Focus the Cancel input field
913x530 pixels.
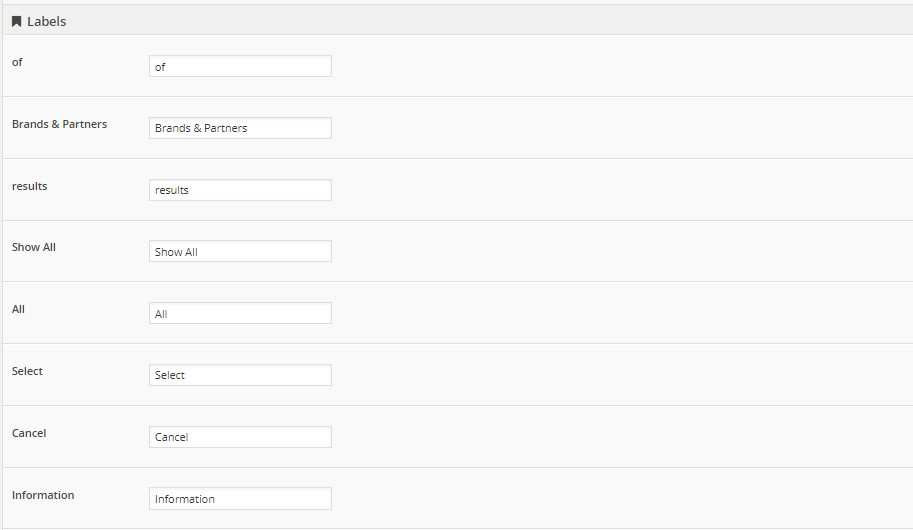[x=240, y=437]
